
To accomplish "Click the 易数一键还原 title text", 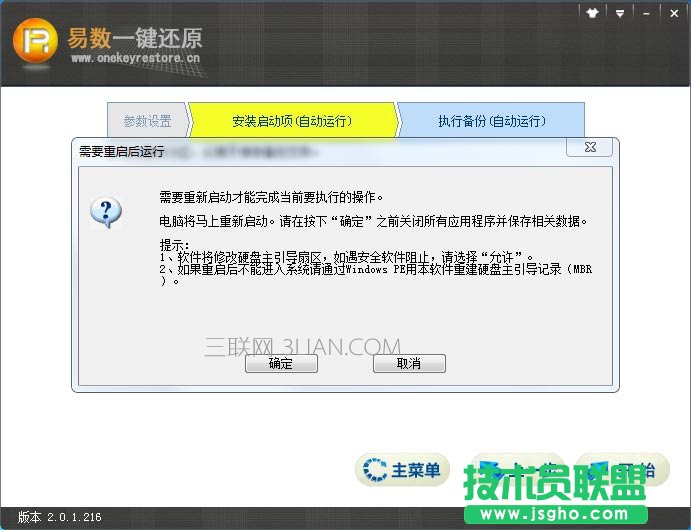I will click(x=134, y=37).
